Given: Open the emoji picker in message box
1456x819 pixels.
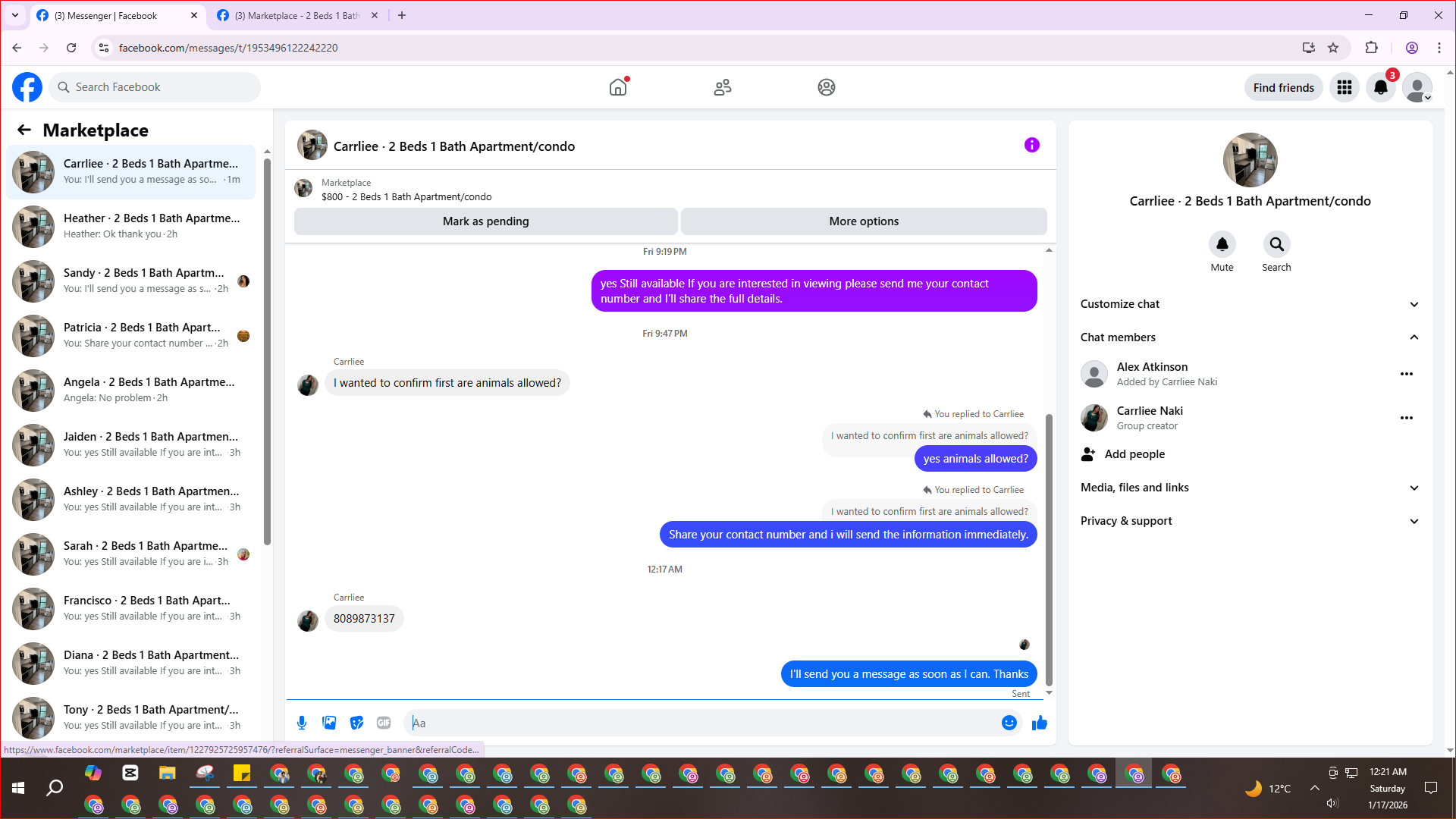Looking at the screenshot, I should pyautogui.click(x=1009, y=723).
